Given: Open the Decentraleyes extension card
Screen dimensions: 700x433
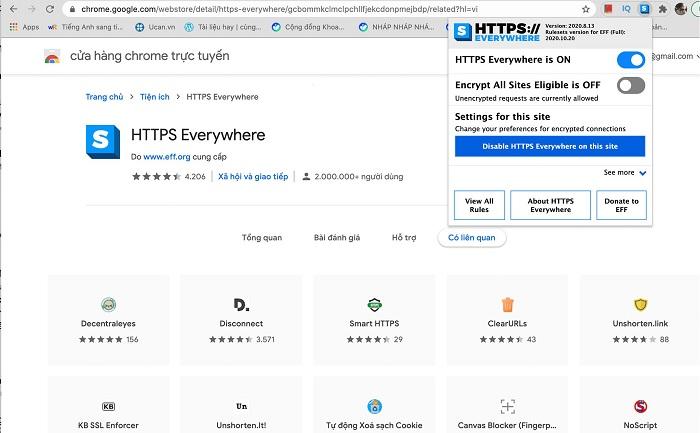Looking at the screenshot, I should [108, 320].
